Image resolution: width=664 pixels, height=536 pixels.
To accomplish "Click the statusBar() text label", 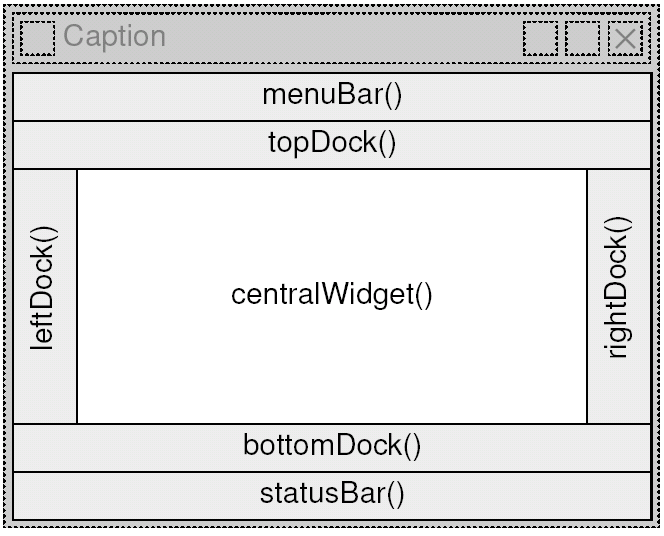I will click(x=332, y=494).
